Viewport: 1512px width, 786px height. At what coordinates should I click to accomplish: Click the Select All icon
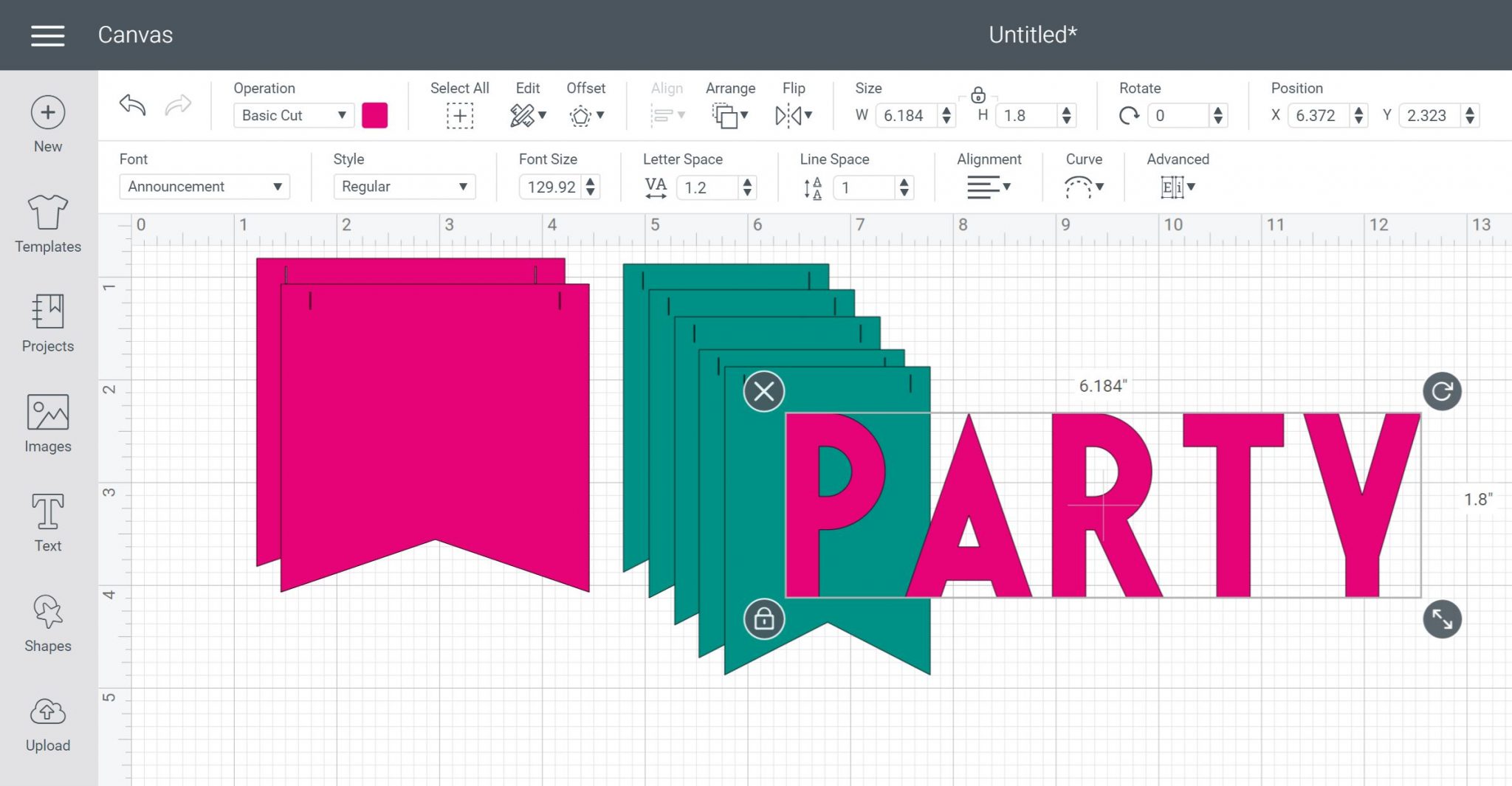459,116
